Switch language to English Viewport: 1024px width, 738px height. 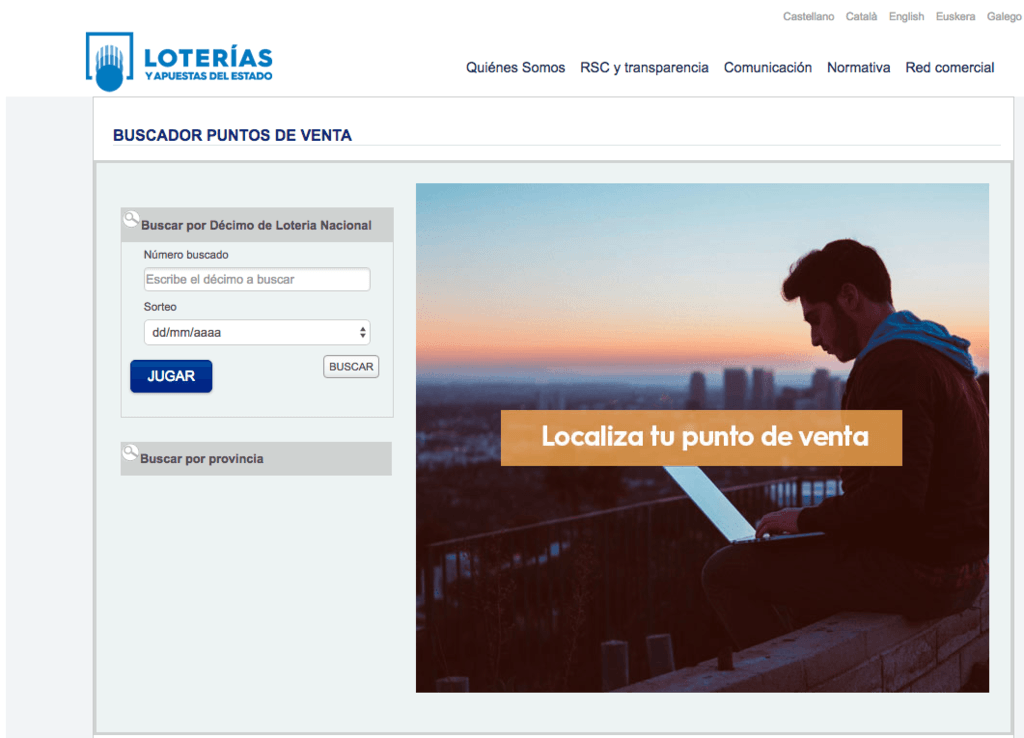(x=906, y=16)
